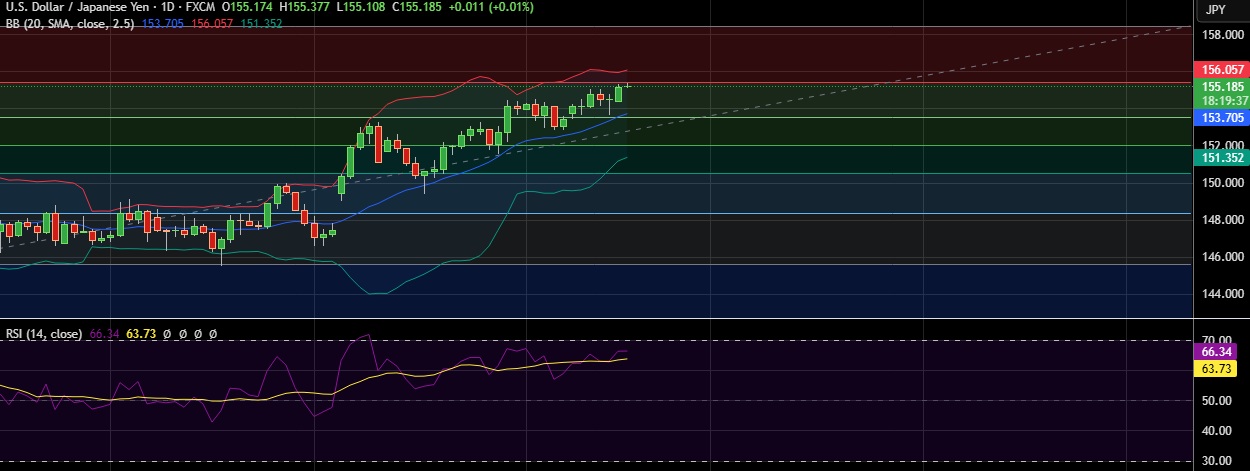This screenshot has height=471, width=1250.
Task: Click the last green candlestick on the chart
Action: coord(619,94)
